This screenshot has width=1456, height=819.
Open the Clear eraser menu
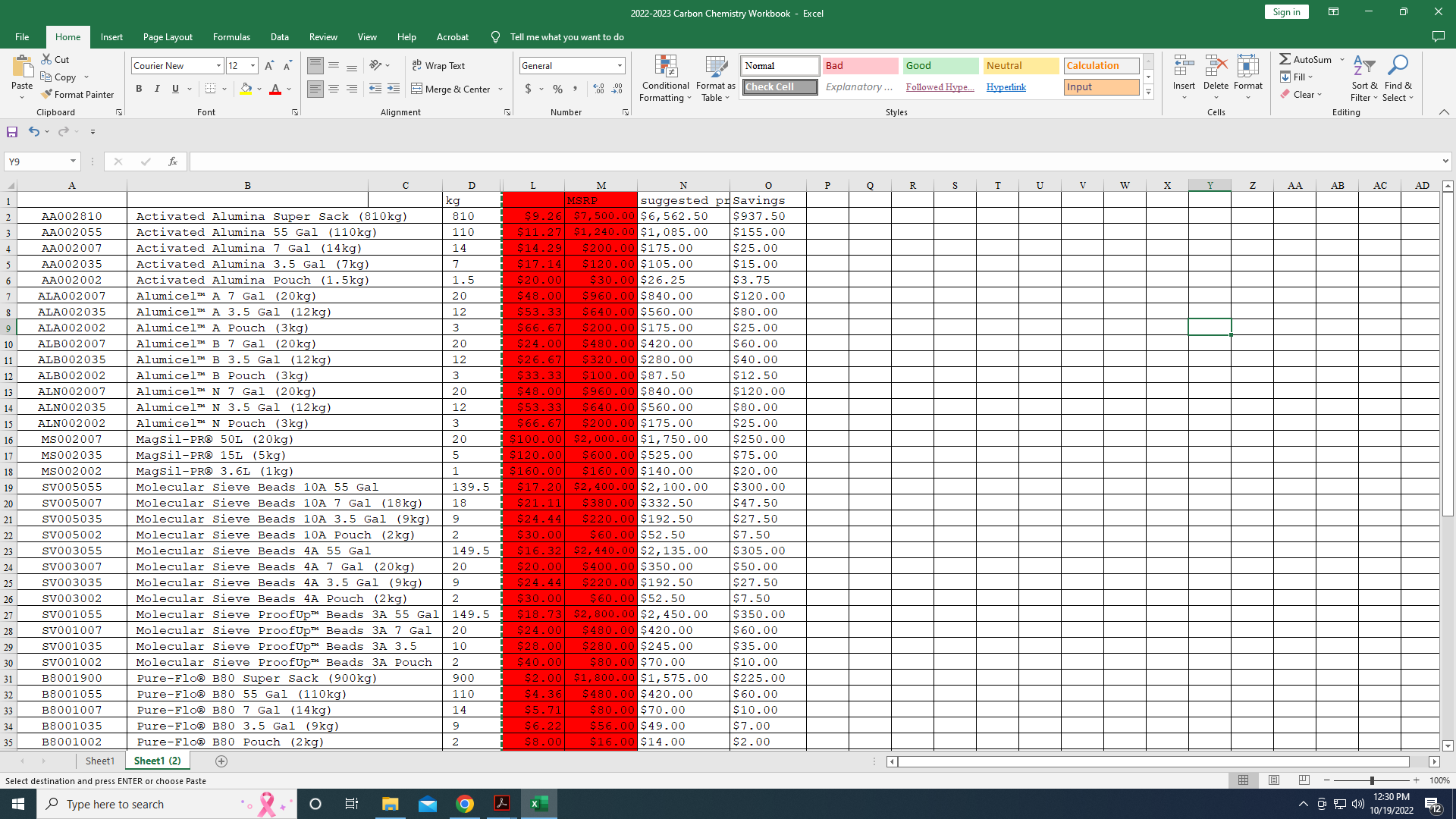pos(1301,94)
